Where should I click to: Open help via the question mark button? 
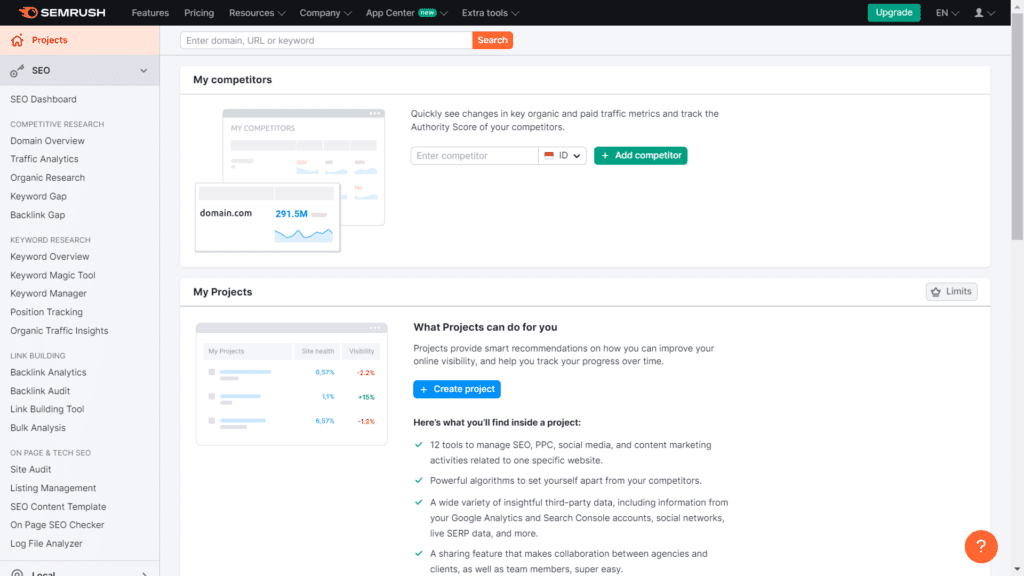point(981,546)
